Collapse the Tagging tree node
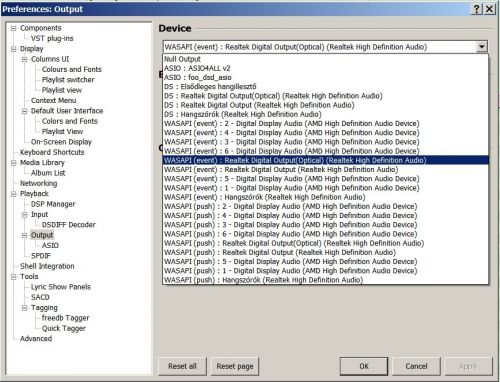Image resolution: width=500 pixels, height=382 pixels. (x=24, y=308)
